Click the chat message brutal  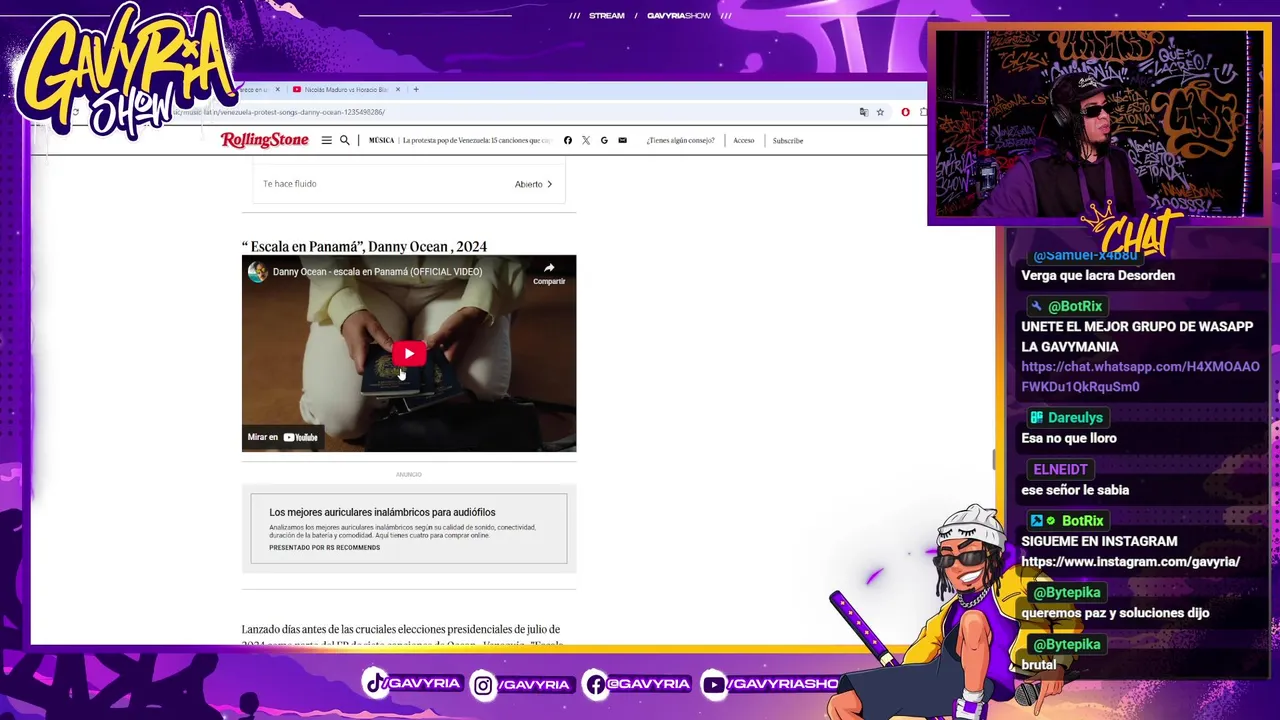[x=1039, y=665]
